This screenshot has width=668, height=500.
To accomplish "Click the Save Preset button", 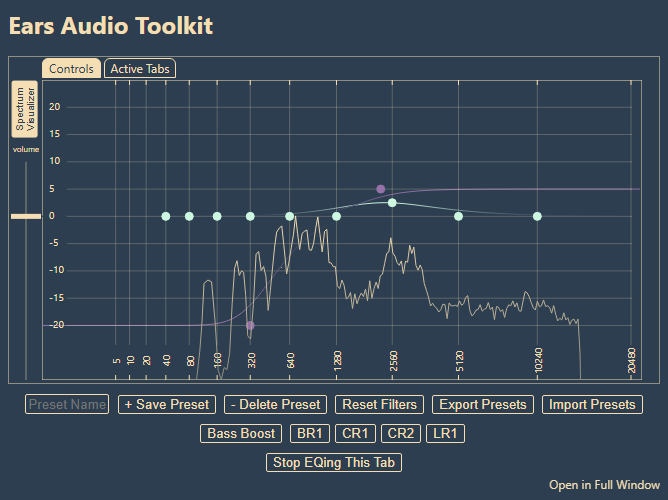I will click(x=167, y=405).
